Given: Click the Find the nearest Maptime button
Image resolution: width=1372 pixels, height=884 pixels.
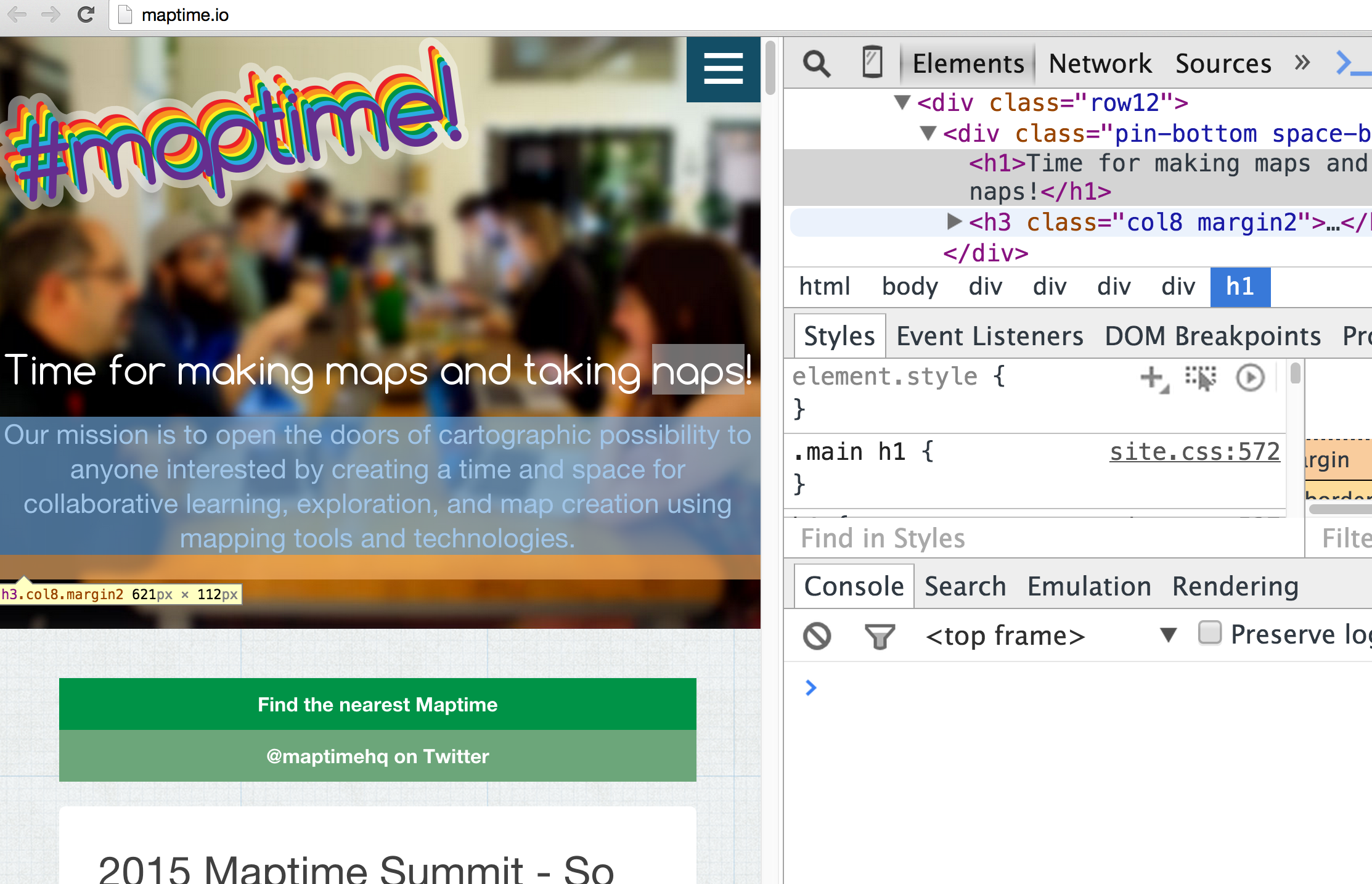Looking at the screenshot, I should (x=377, y=704).
